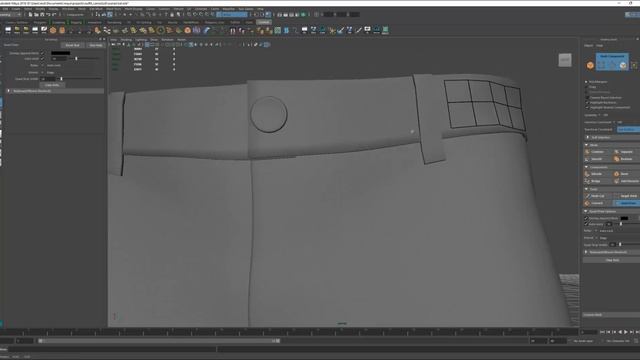The height and width of the screenshot is (360, 640).
Task: Open the Transform Constraint dropdown
Action: 628,129
